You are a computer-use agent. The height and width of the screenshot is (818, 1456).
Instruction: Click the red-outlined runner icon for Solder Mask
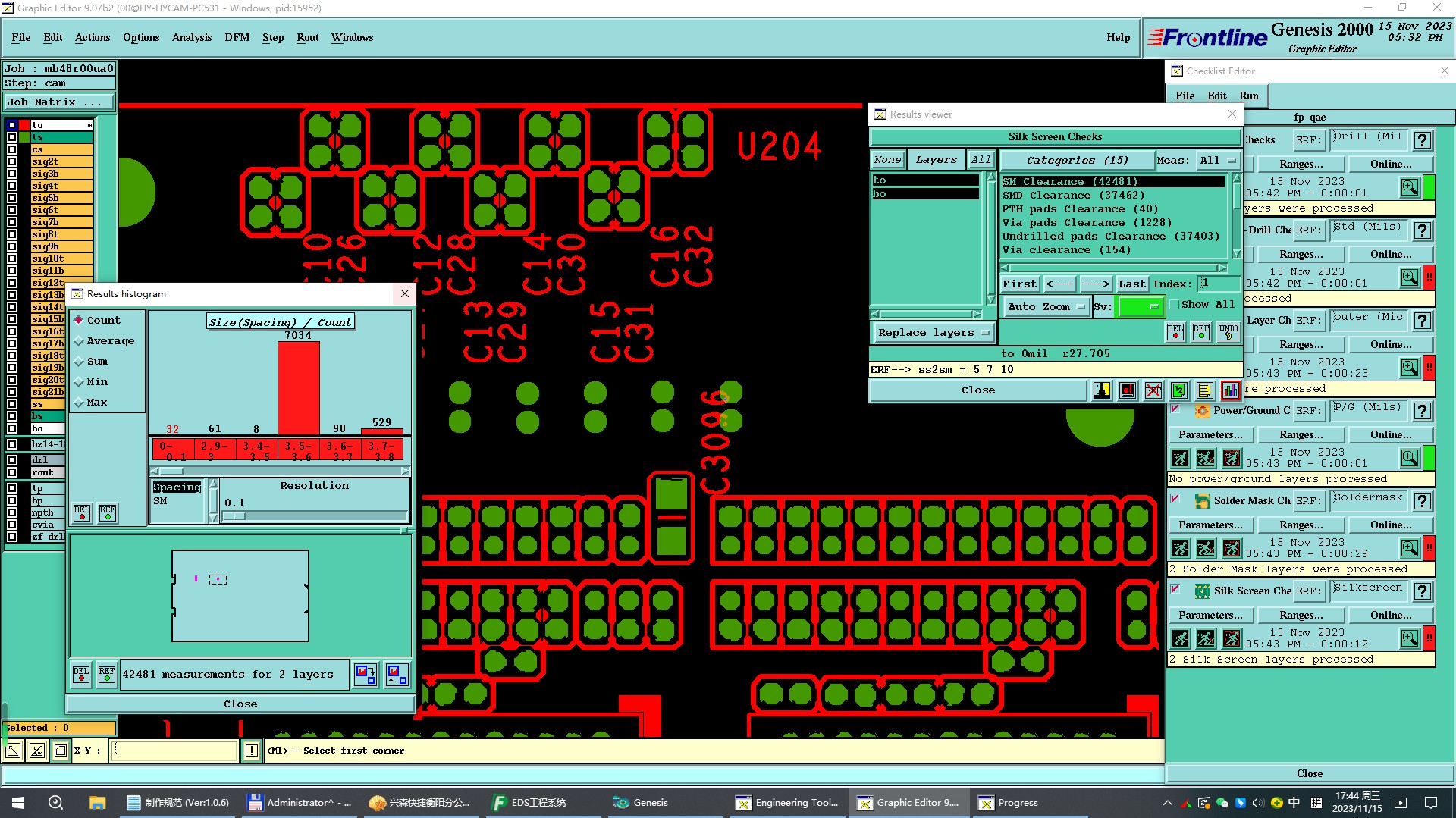[1232, 548]
